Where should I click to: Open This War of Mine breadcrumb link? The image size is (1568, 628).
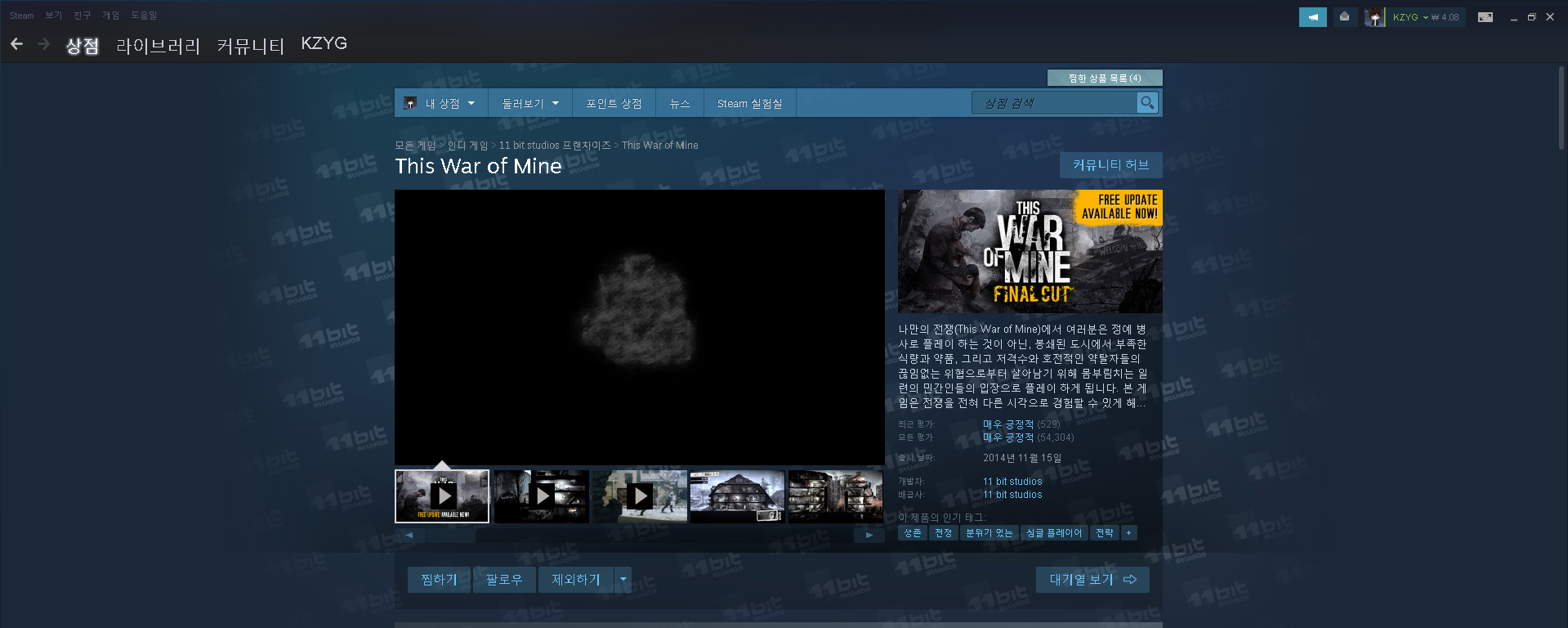pos(660,146)
